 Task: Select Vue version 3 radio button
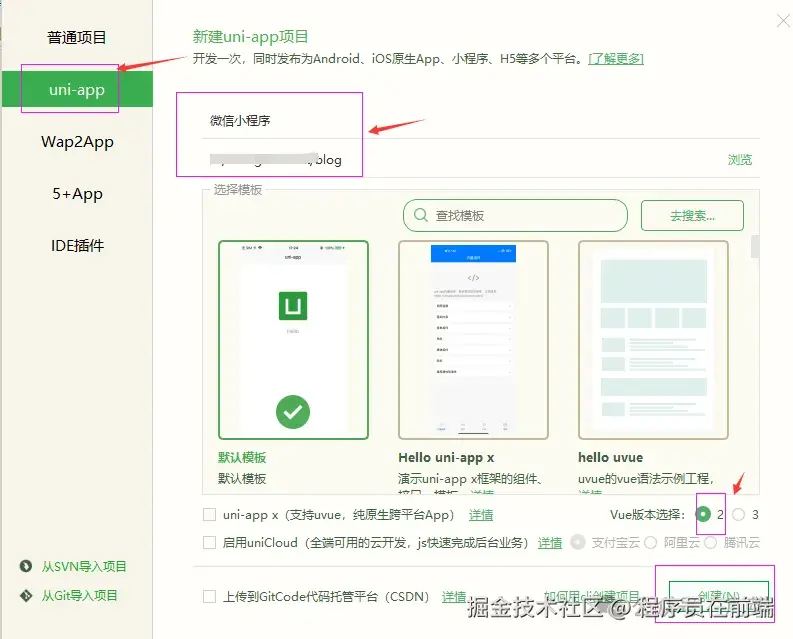click(x=738, y=515)
